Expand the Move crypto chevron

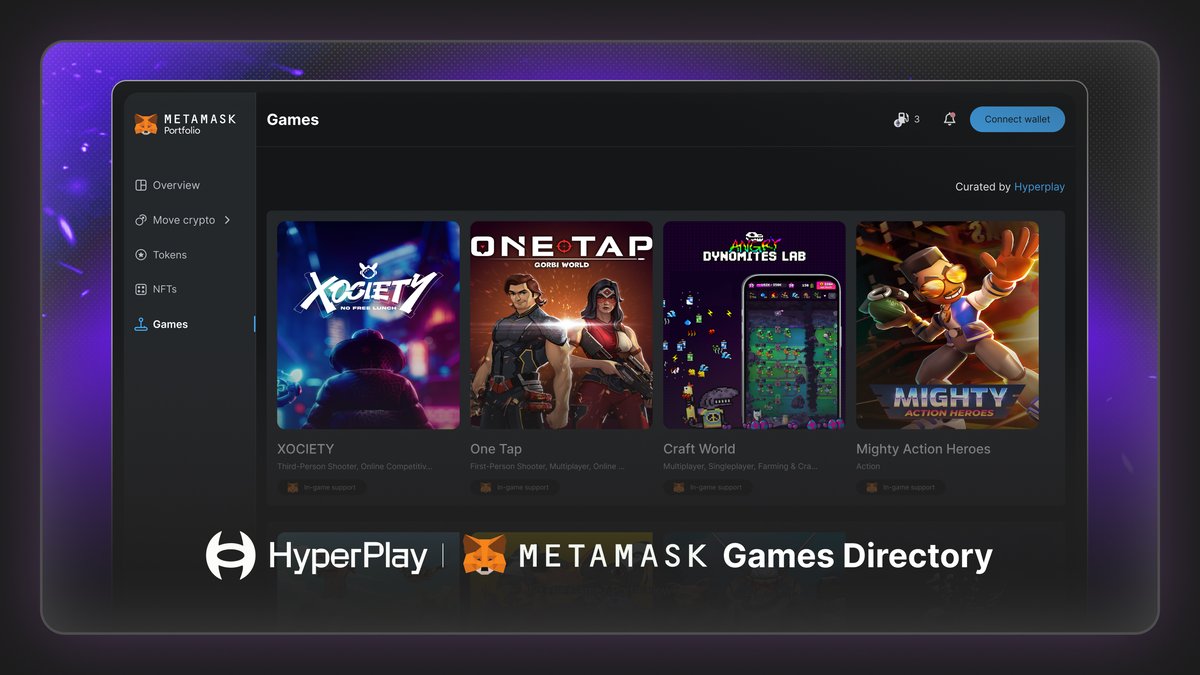[x=228, y=220]
